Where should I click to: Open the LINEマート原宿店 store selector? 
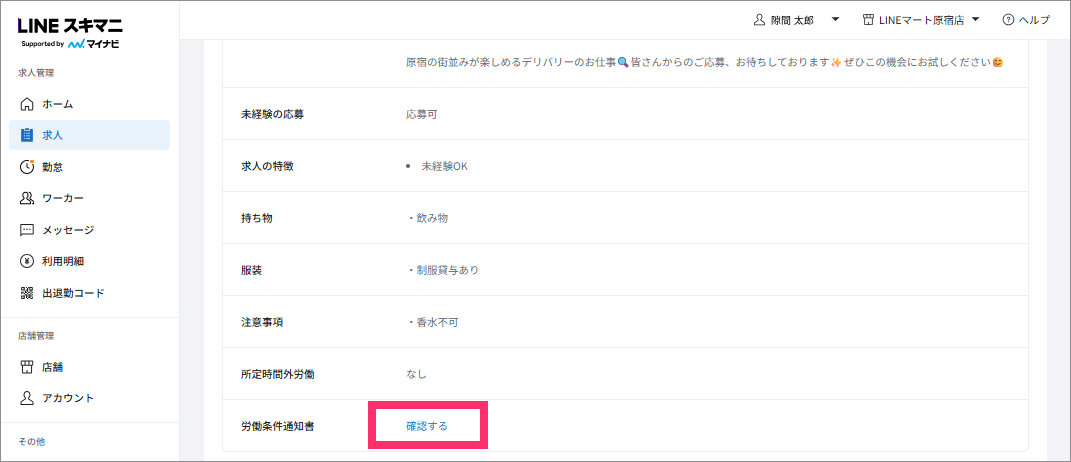919,20
